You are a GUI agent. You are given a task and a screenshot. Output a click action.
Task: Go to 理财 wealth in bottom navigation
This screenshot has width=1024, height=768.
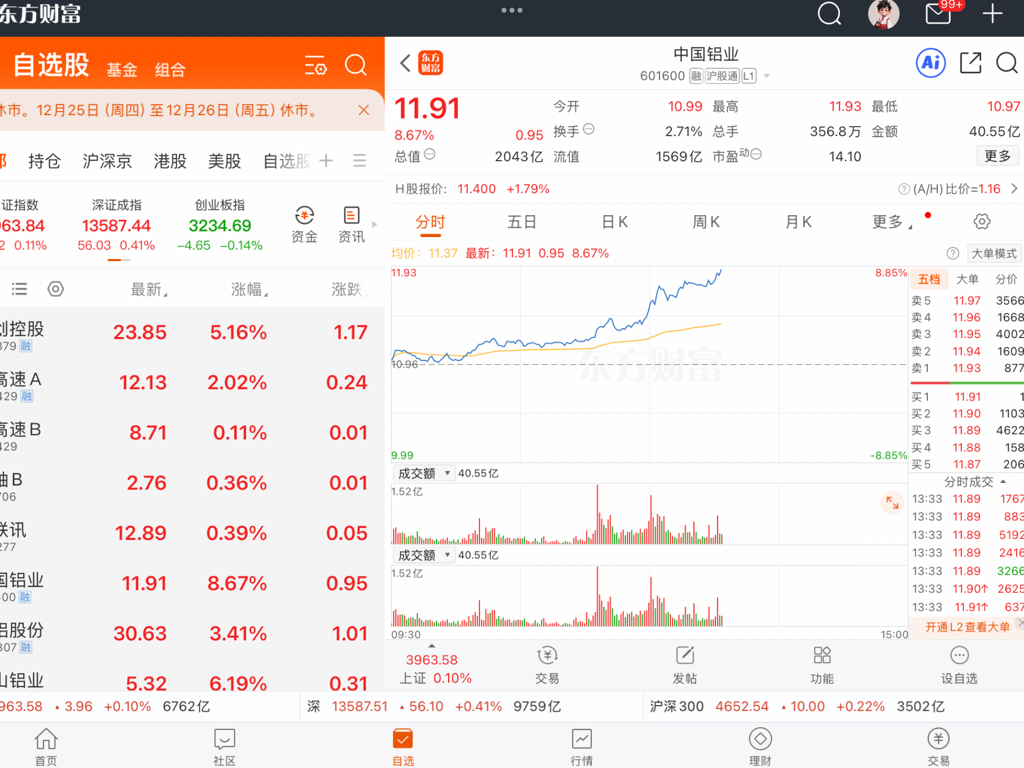[x=760, y=746]
